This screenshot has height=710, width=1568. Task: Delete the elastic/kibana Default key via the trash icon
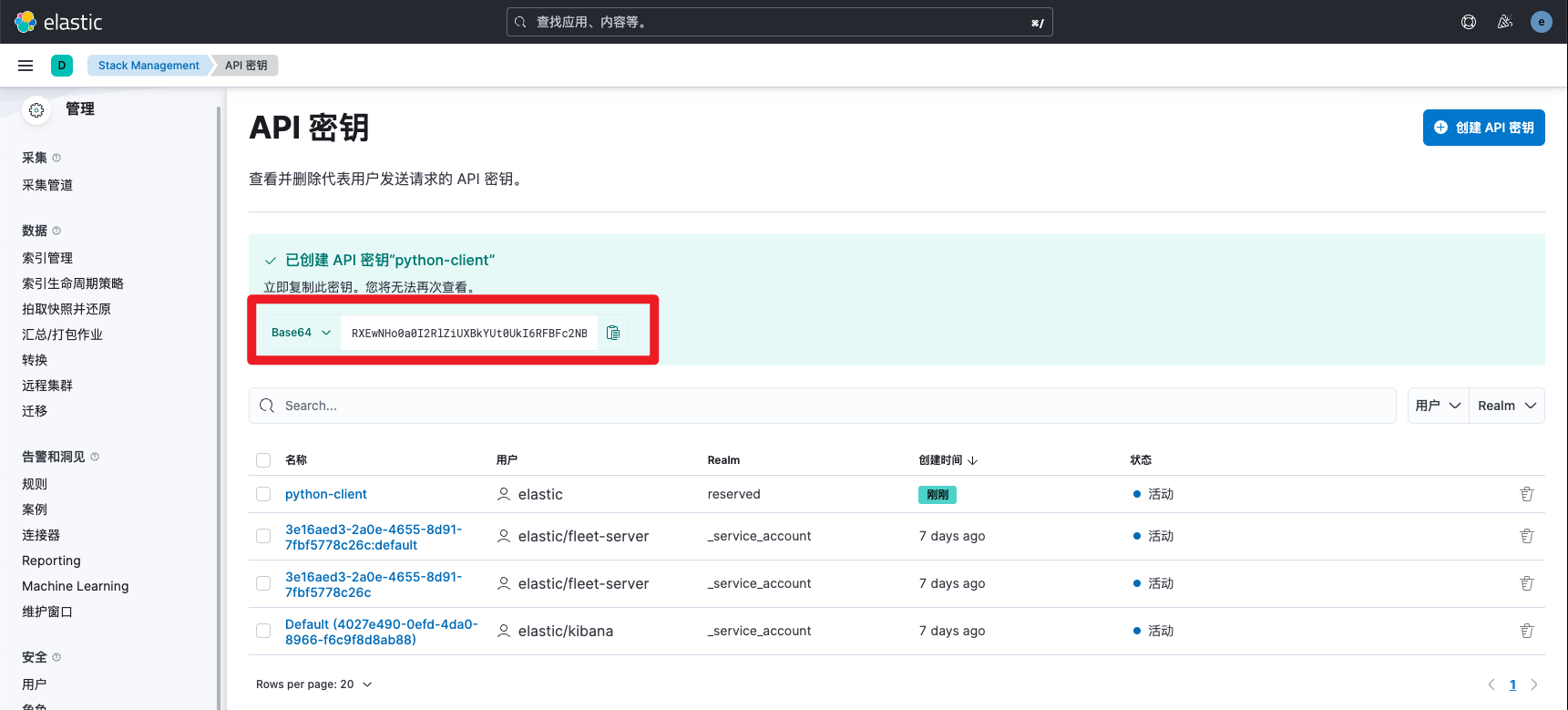point(1527,631)
